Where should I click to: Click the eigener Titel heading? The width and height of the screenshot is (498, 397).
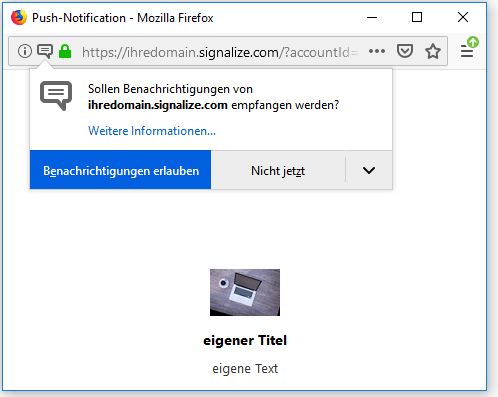click(245, 340)
